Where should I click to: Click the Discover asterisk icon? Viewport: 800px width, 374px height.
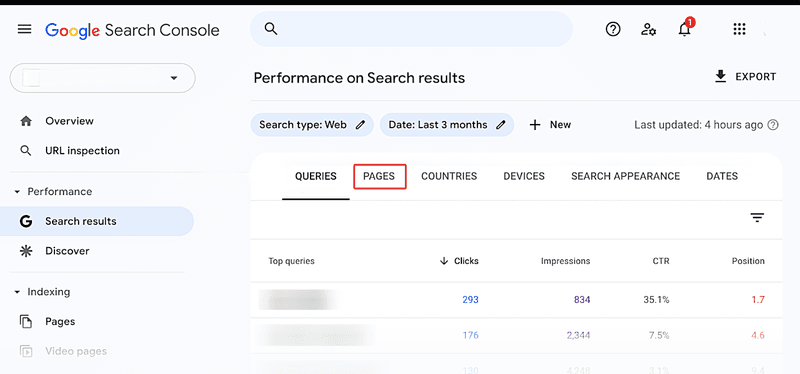click(26, 251)
